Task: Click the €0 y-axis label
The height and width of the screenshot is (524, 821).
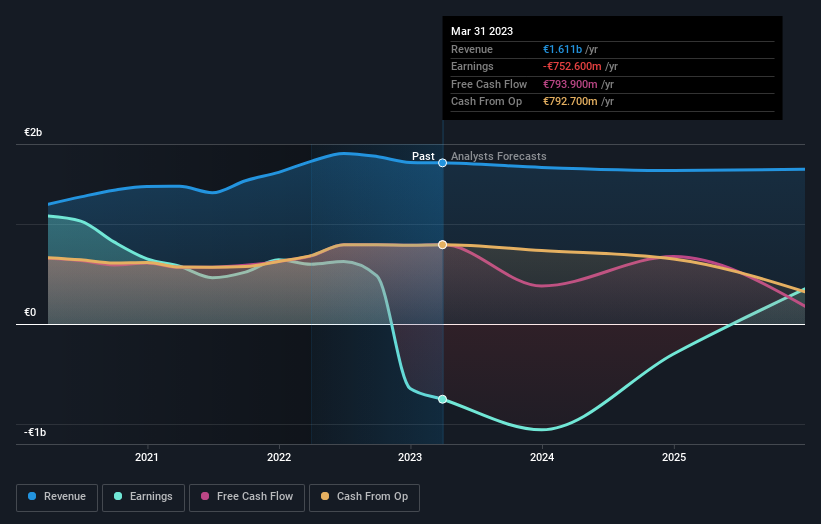Action: 30,313
